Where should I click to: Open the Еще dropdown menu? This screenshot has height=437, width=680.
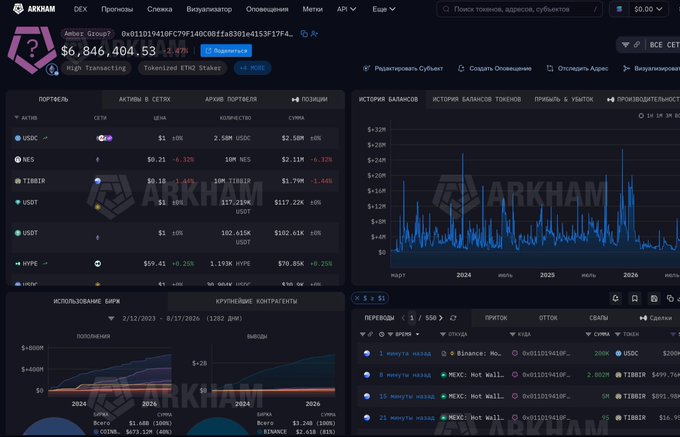coord(384,9)
